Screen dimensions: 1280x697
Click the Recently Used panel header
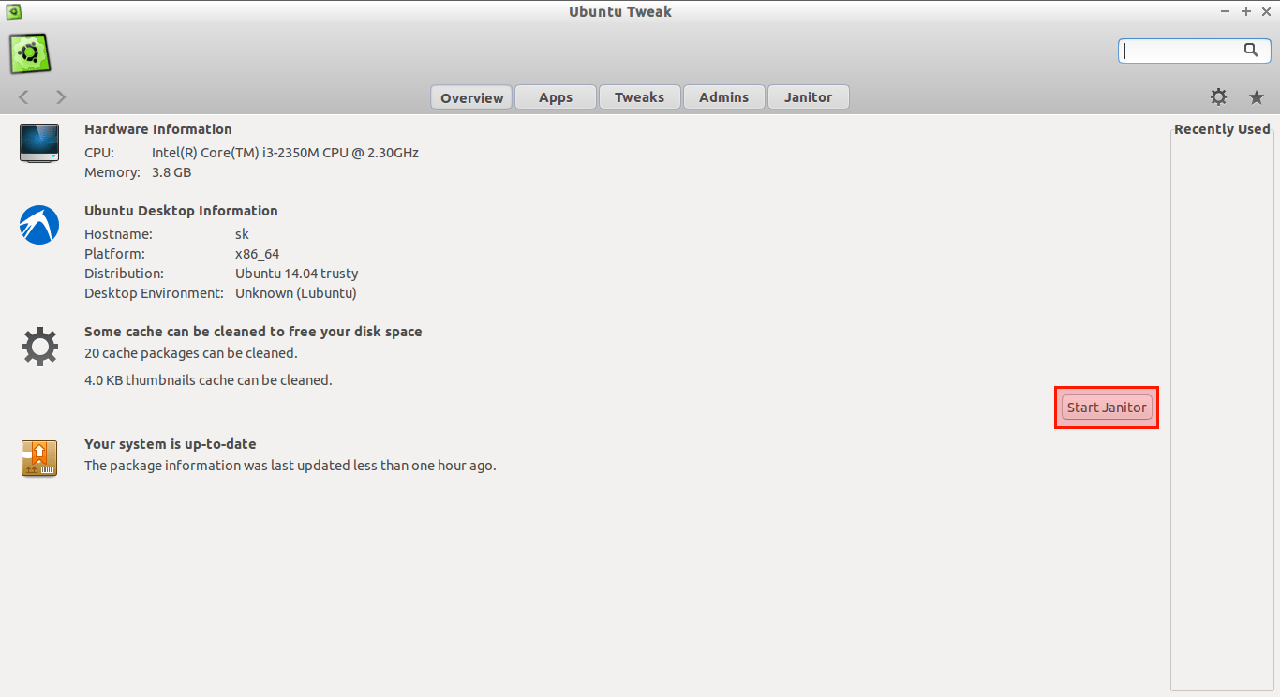tap(1221, 129)
